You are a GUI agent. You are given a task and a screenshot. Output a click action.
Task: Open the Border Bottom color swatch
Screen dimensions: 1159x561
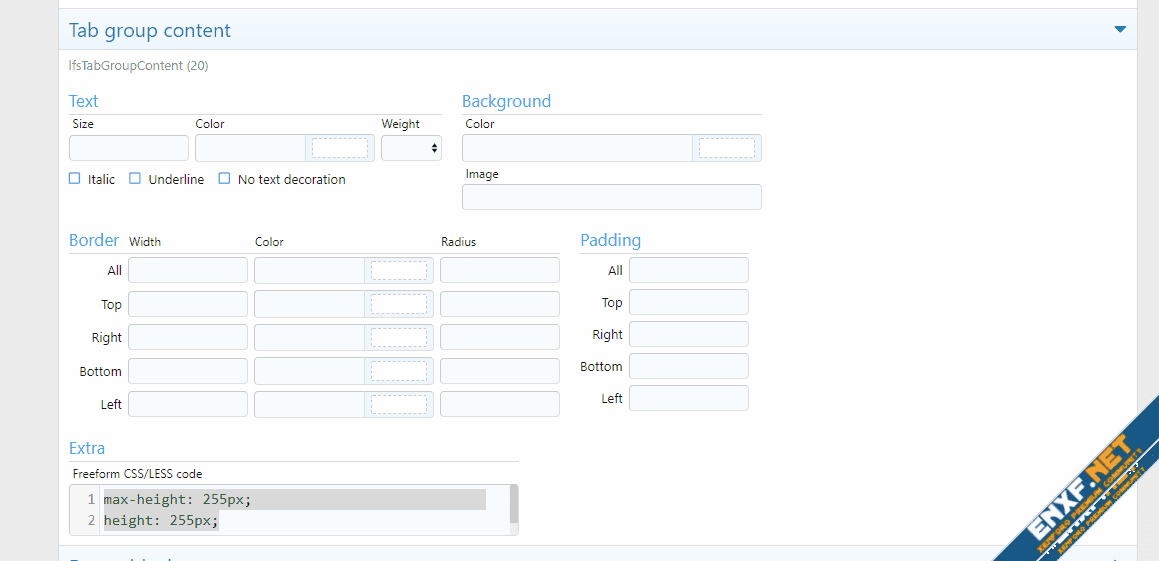pos(398,371)
